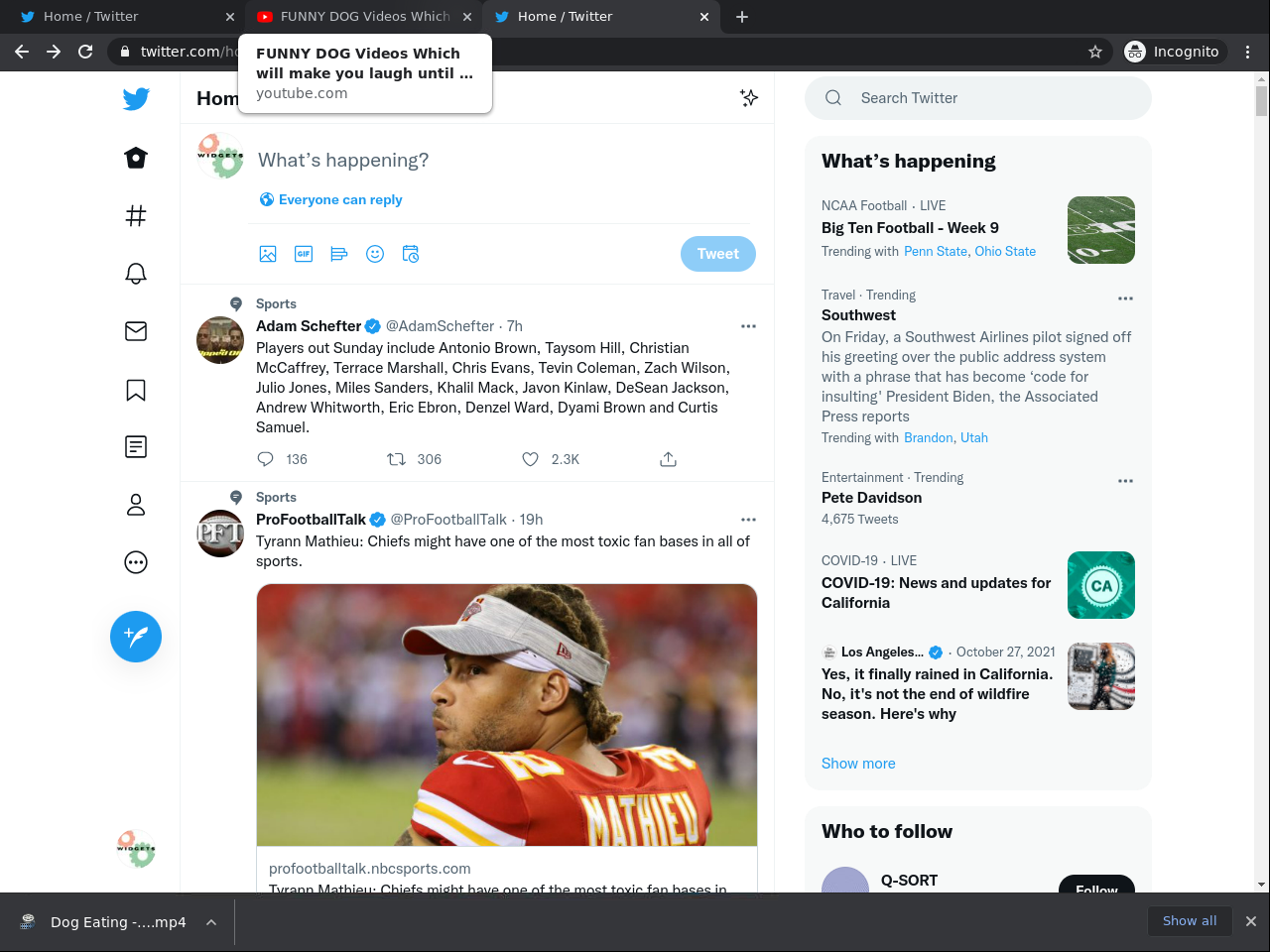Image resolution: width=1270 pixels, height=952 pixels.
Task: Open Explore via the hashtag icon
Action: 136,216
